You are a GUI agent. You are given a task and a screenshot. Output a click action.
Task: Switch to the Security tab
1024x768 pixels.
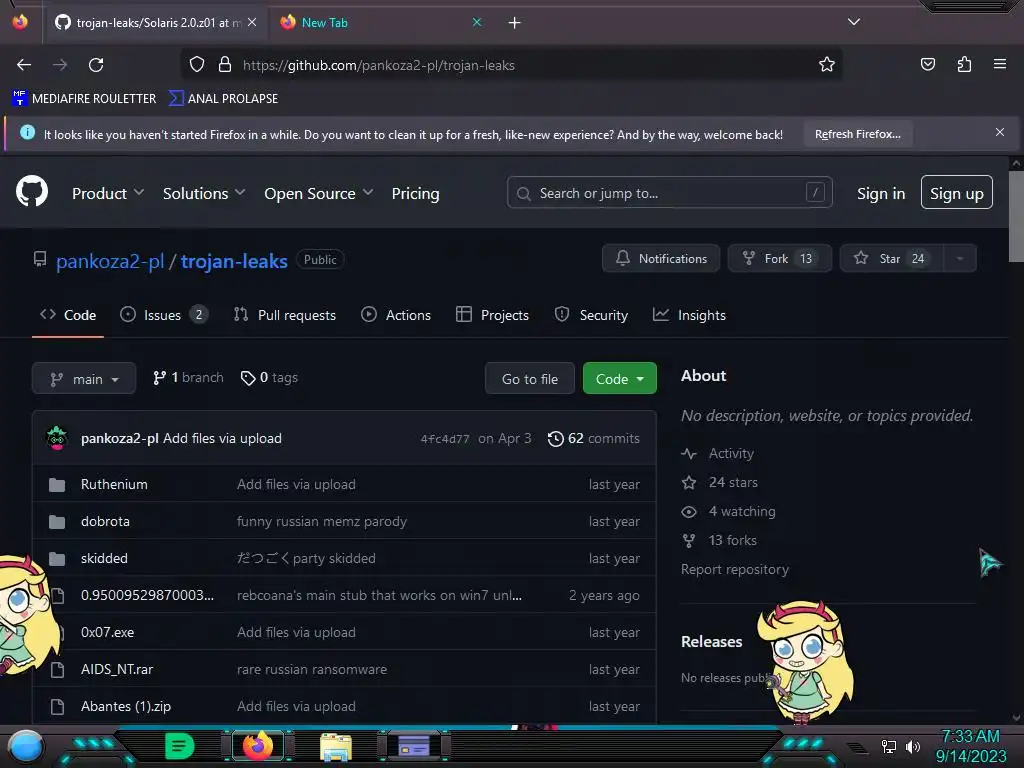(591, 315)
